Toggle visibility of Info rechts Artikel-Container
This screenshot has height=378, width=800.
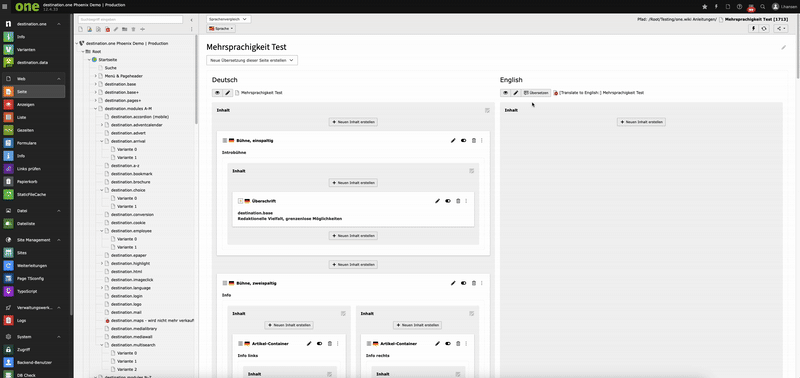click(448, 344)
